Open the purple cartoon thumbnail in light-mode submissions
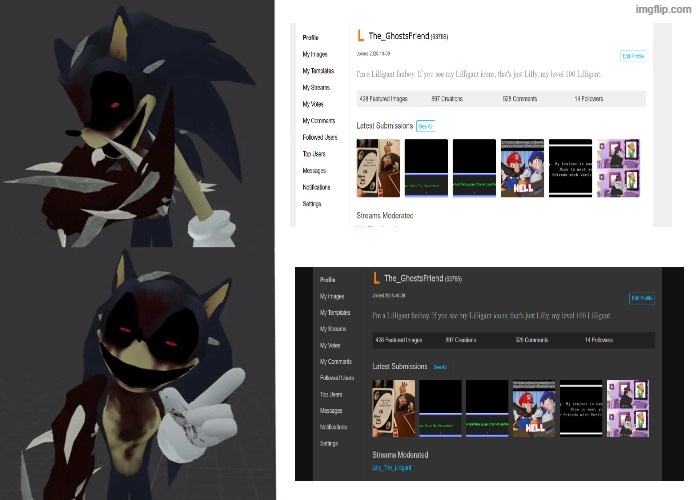The image size is (696, 500). click(x=618, y=168)
